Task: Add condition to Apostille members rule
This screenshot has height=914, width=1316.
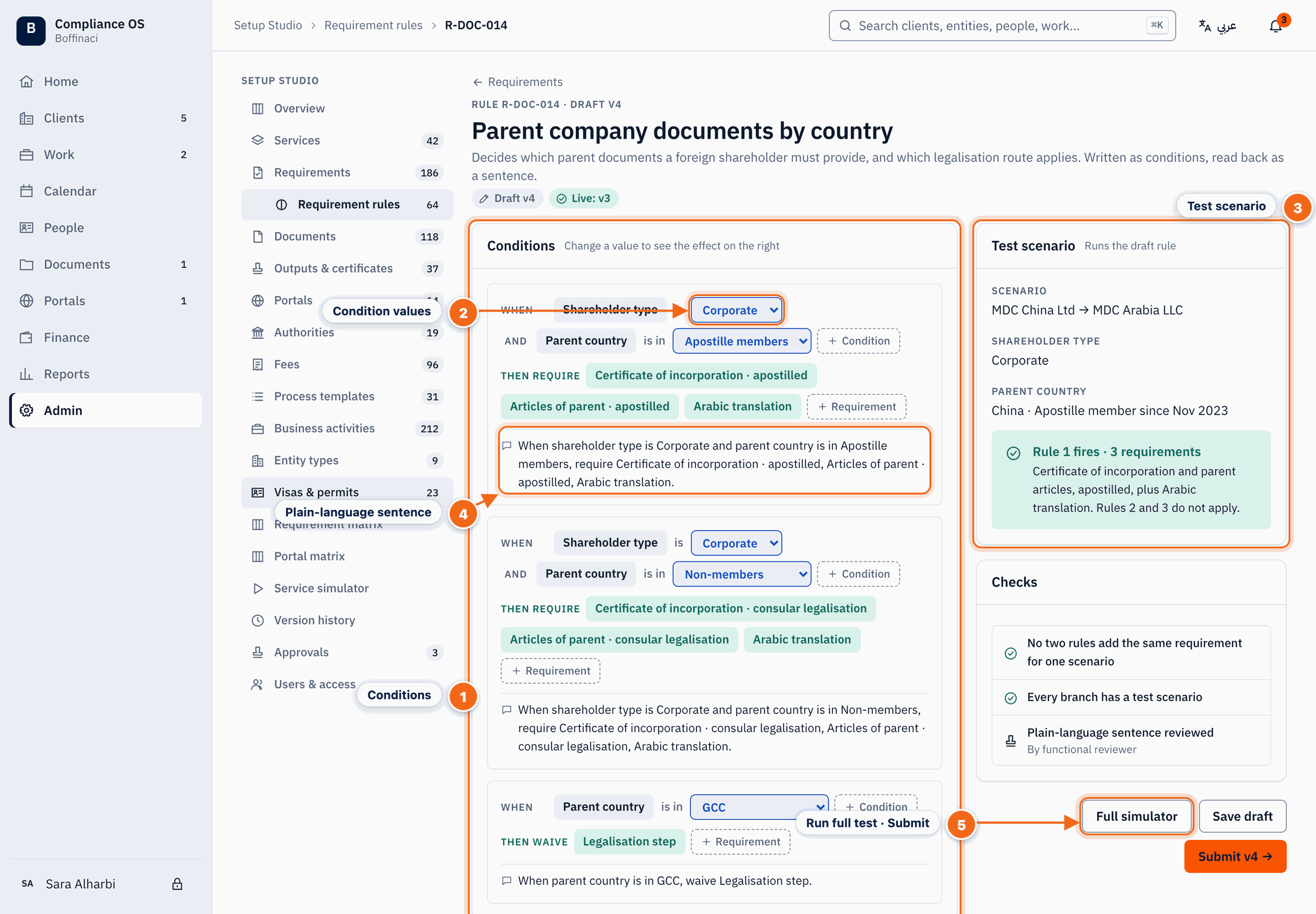Action: pos(858,340)
